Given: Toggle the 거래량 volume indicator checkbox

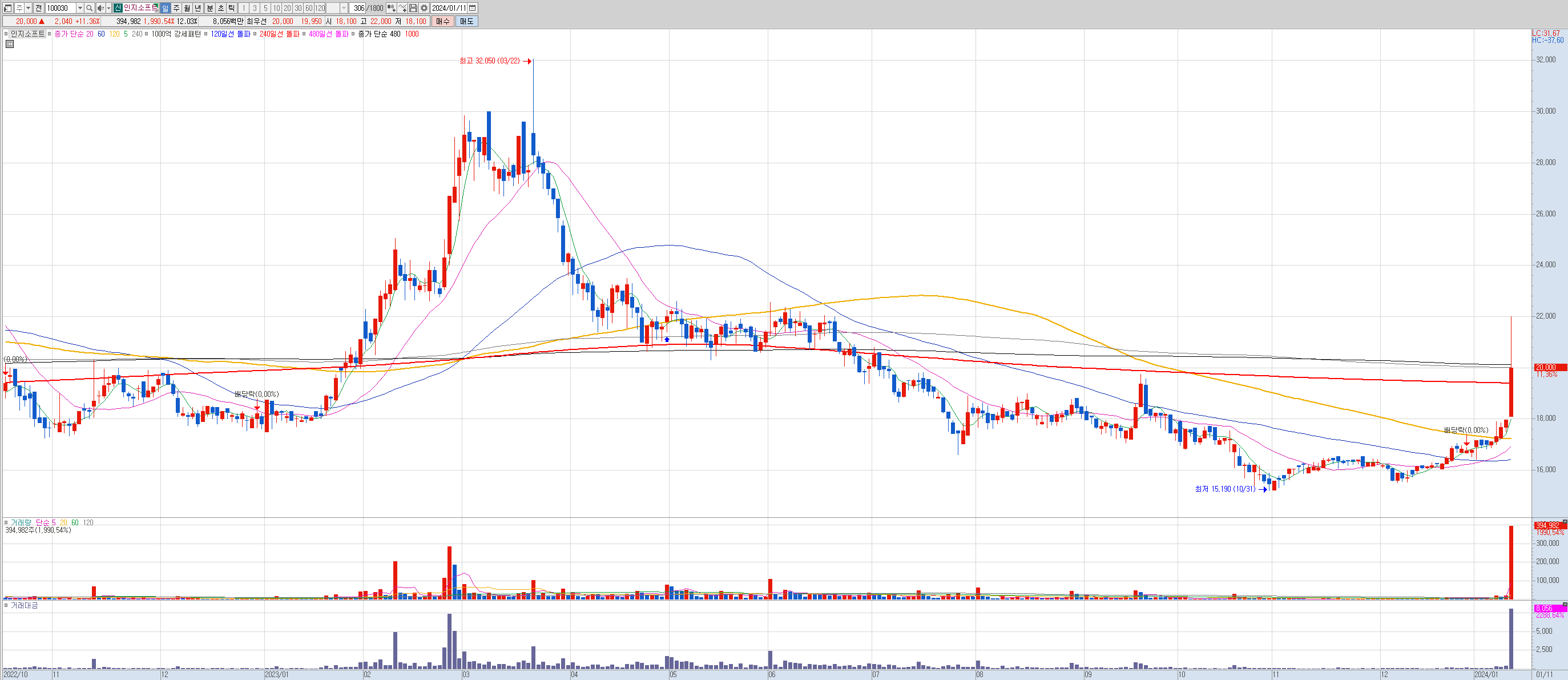Looking at the screenshot, I should click(6, 523).
